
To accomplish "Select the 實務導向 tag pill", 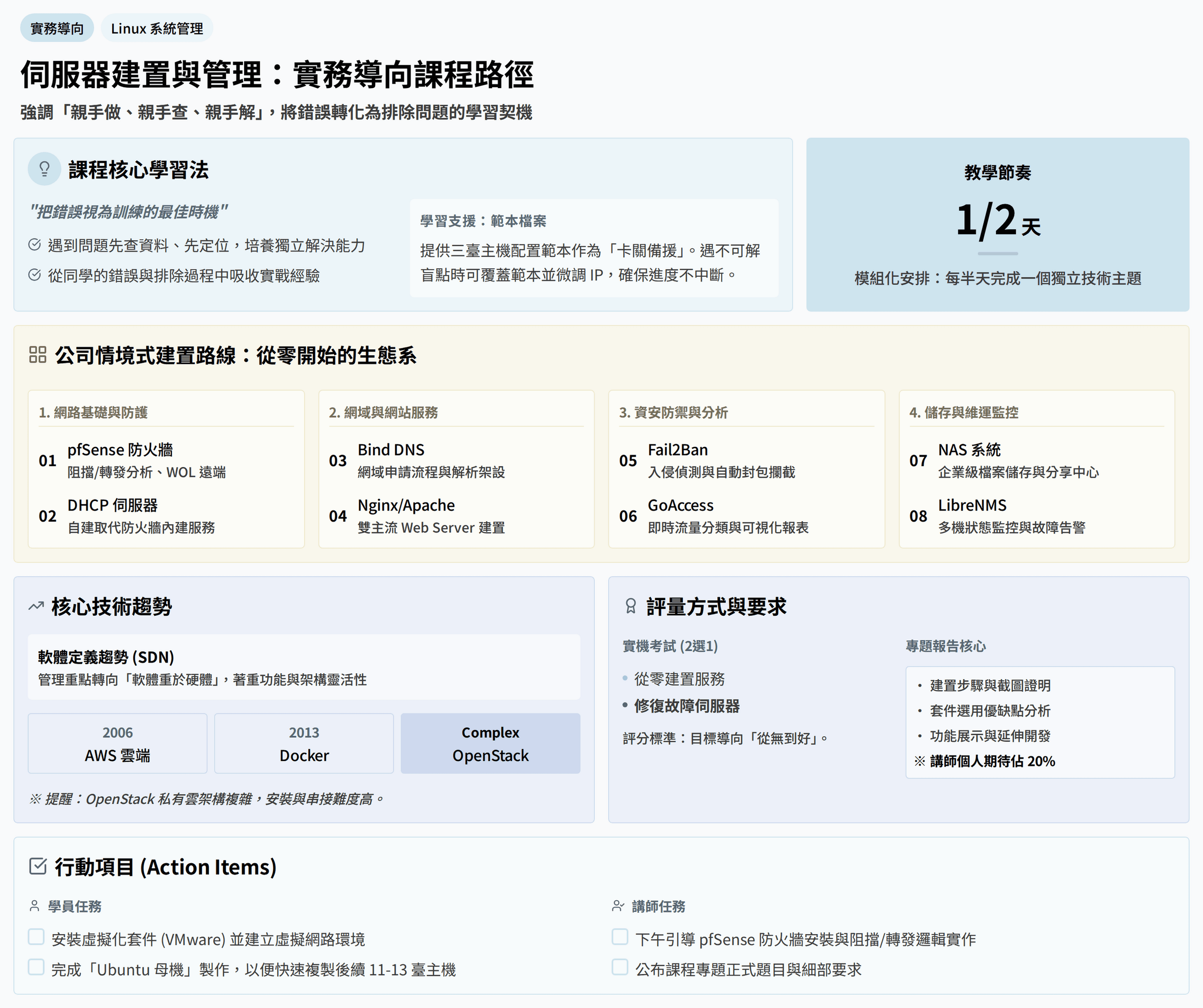I will (x=57, y=28).
